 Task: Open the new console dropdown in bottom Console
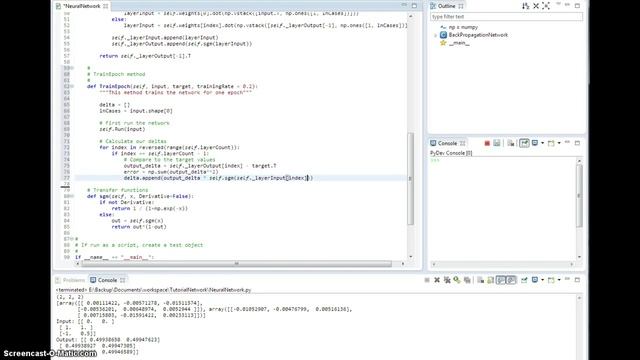pyautogui.click(x=559, y=280)
